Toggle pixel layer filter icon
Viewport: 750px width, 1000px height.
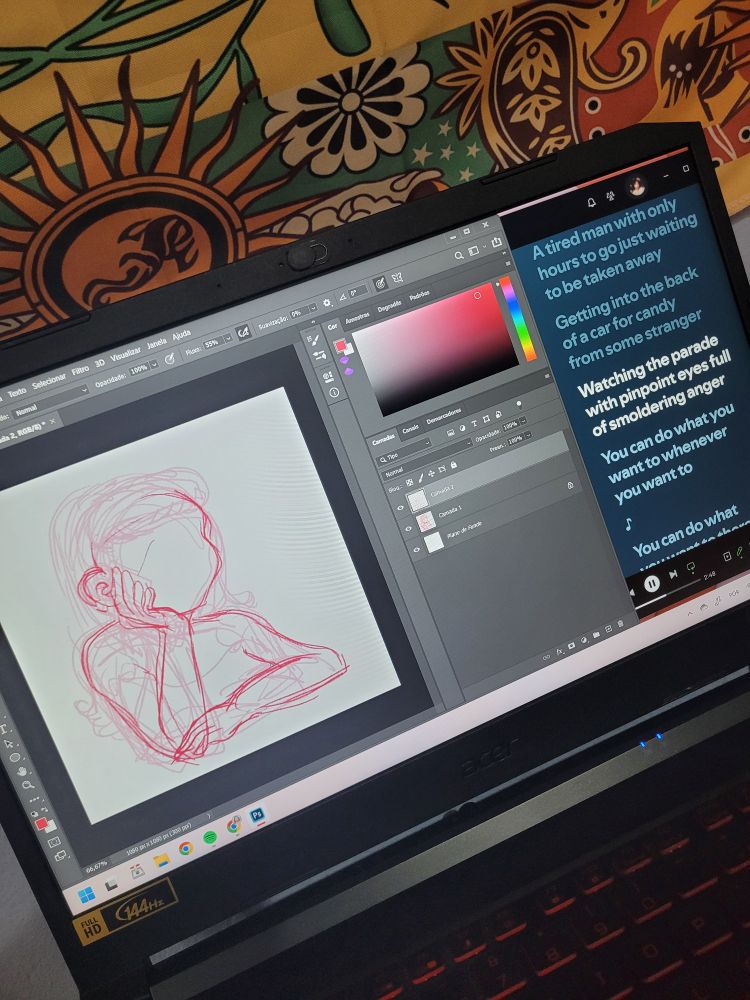coord(451,432)
